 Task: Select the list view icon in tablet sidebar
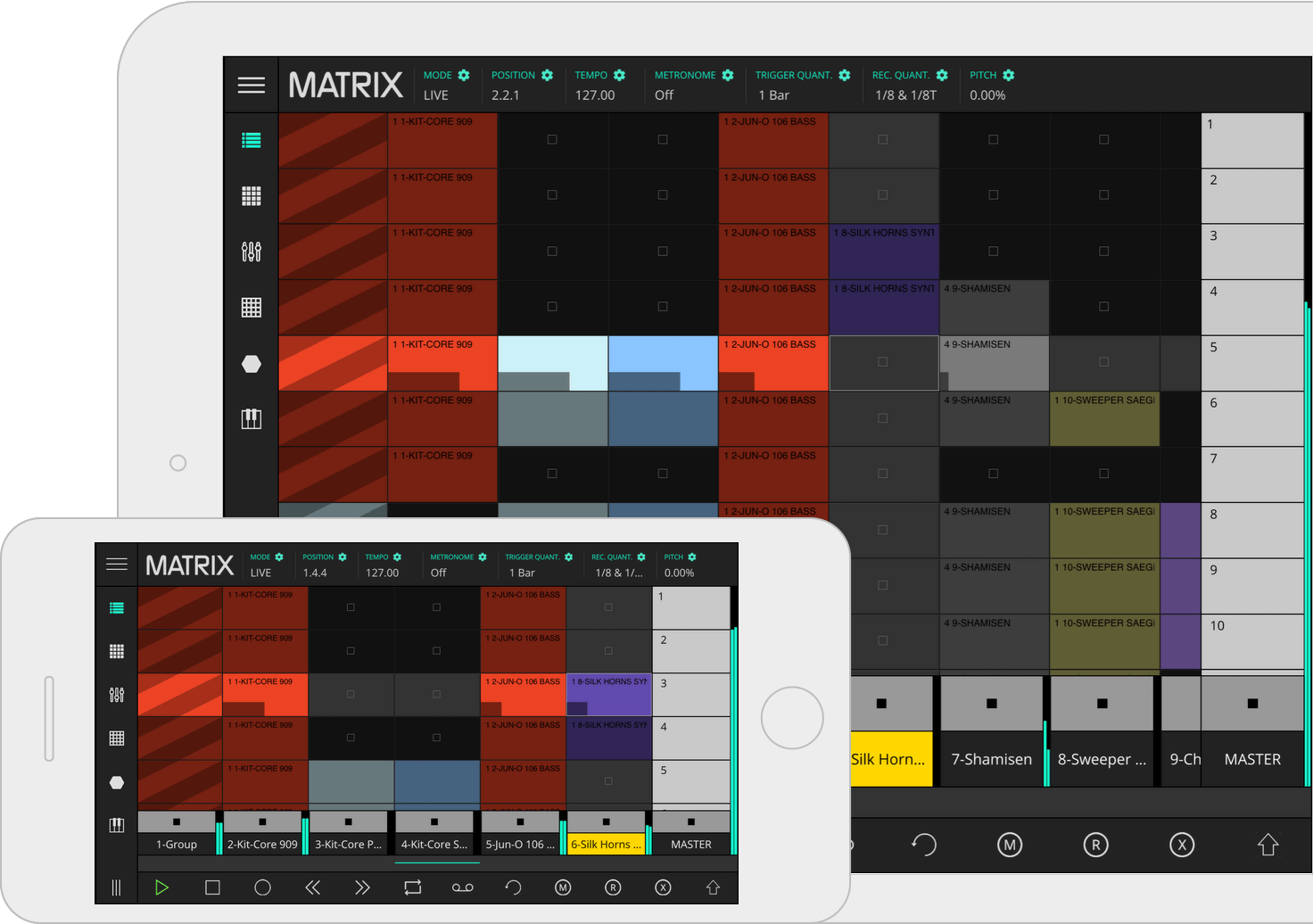(252, 140)
